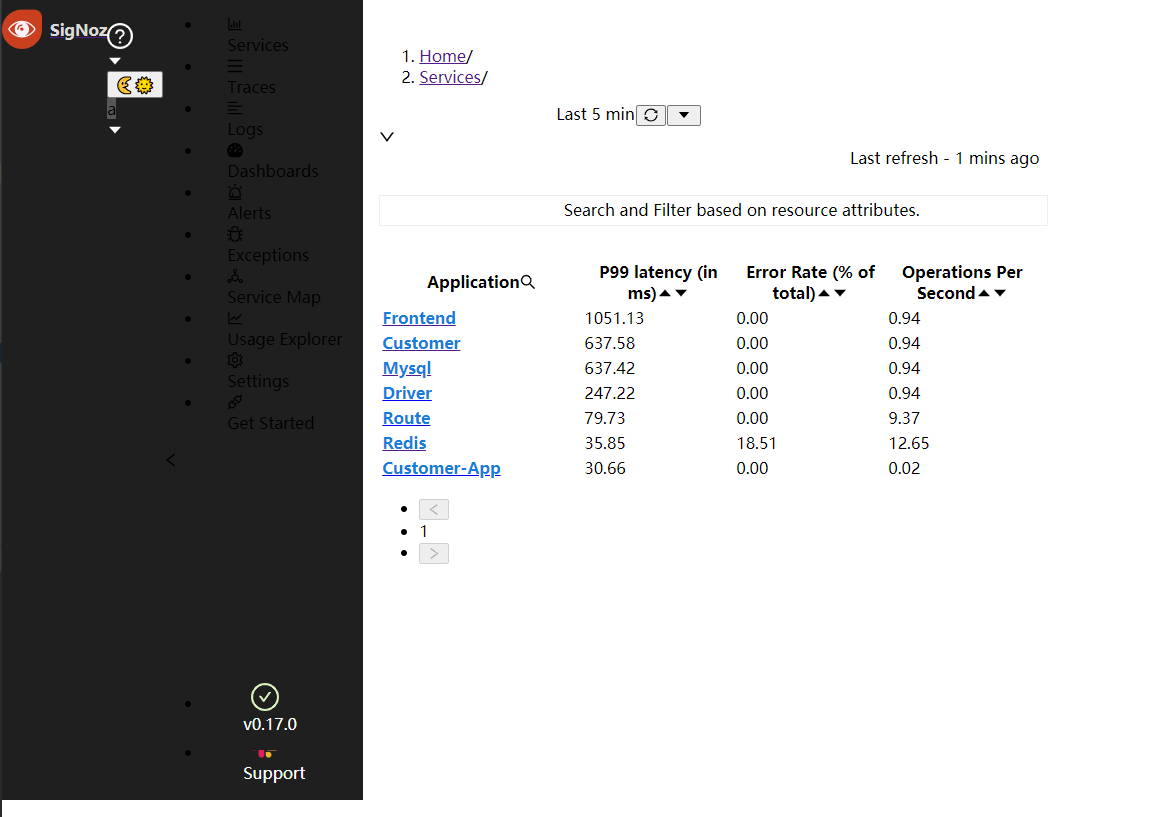Collapse the sidebar with the left arrow

pos(170,460)
